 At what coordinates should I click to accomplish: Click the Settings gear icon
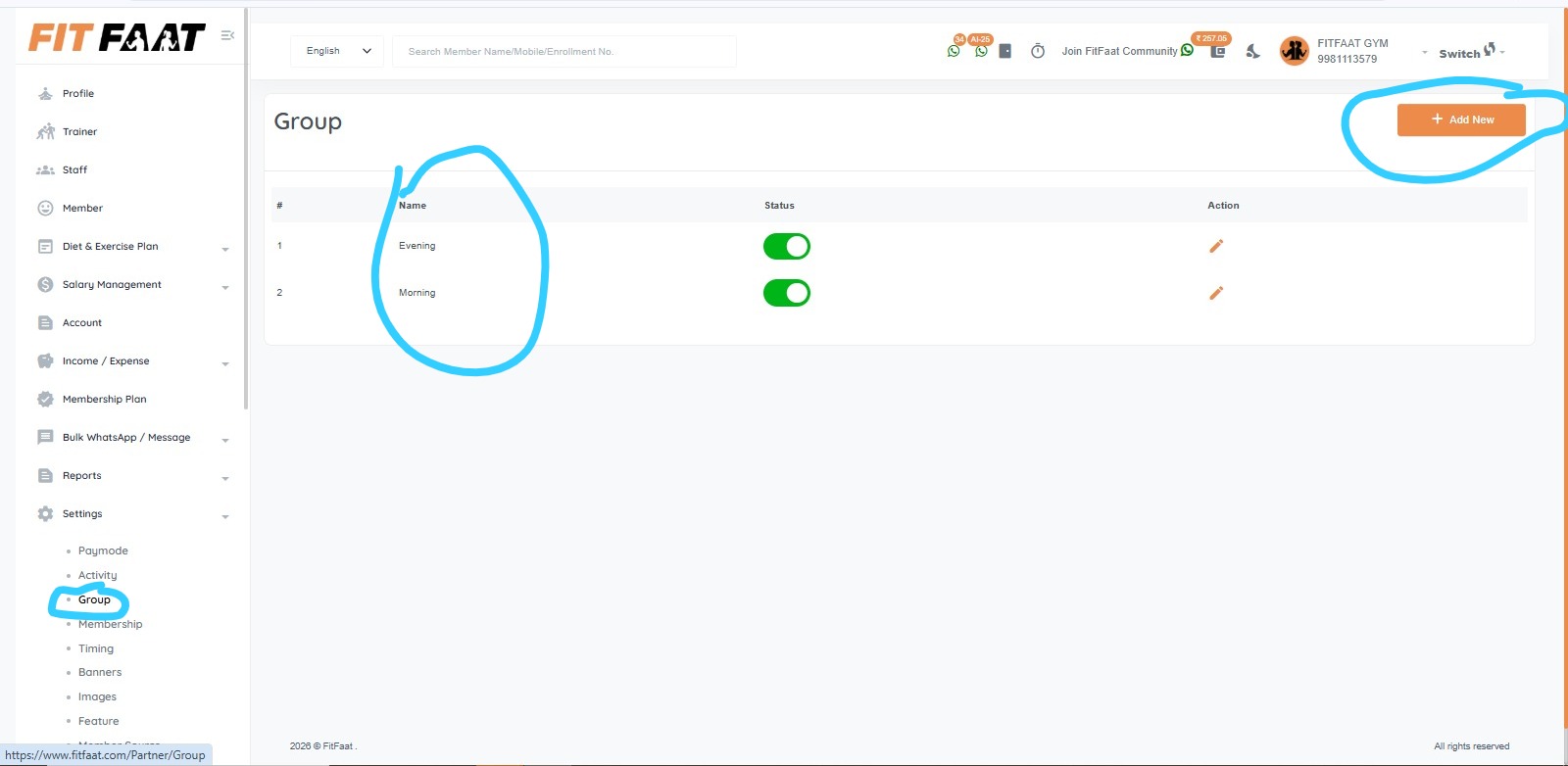(45, 513)
